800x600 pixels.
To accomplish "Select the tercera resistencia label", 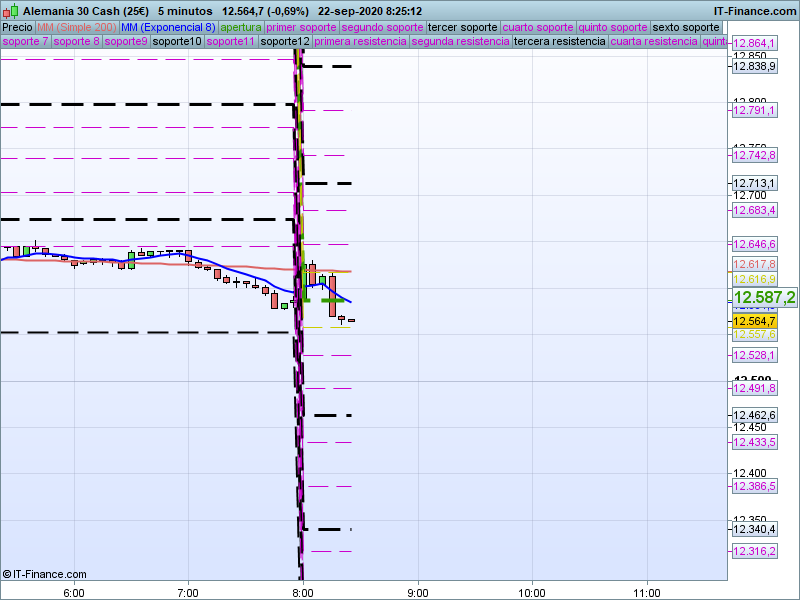I will coord(559,41).
